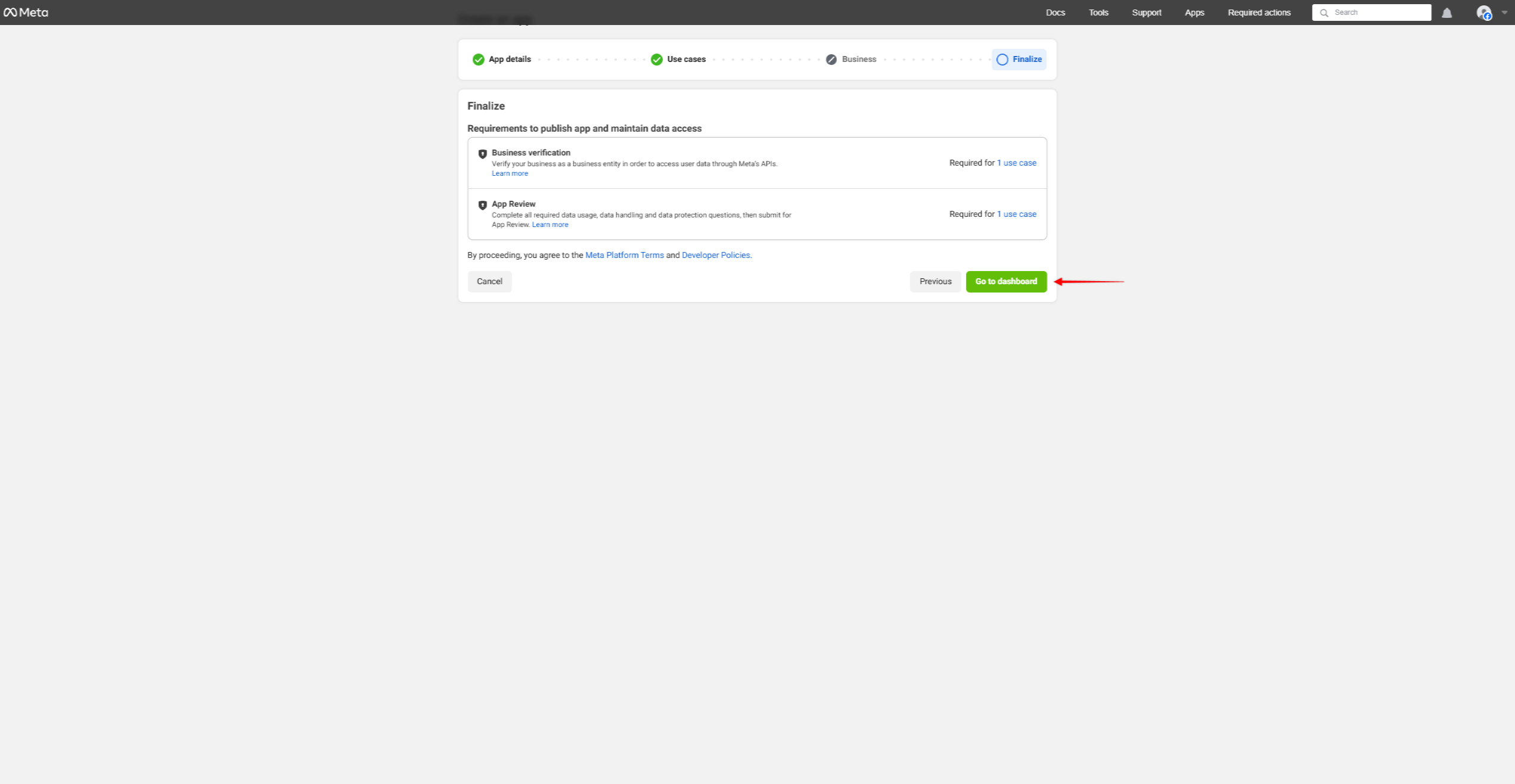Image resolution: width=1515 pixels, height=784 pixels.
Task: Open Required actions in header
Action: 1259,13
